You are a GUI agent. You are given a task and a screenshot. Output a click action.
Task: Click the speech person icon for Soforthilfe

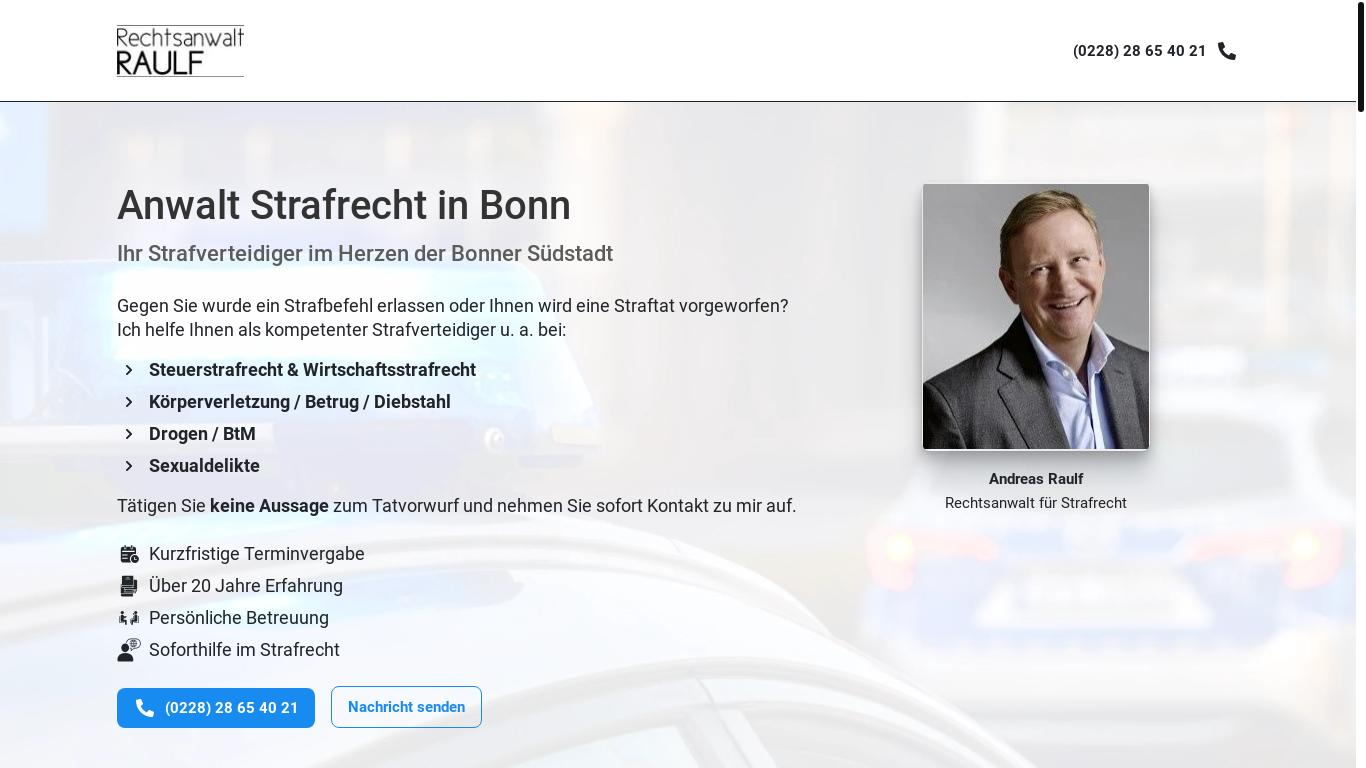(129, 650)
